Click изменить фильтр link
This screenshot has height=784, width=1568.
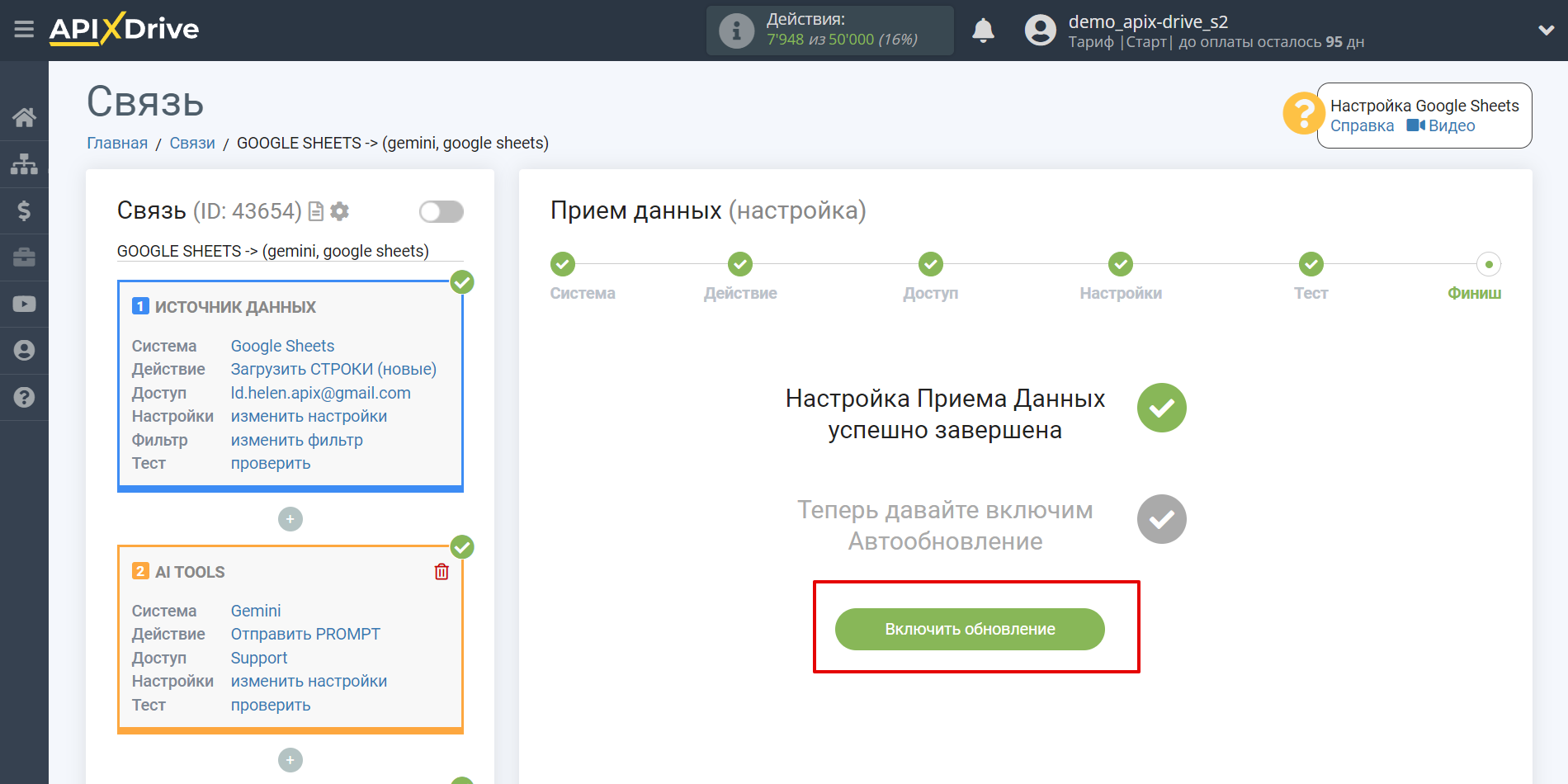(x=296, y=440)
